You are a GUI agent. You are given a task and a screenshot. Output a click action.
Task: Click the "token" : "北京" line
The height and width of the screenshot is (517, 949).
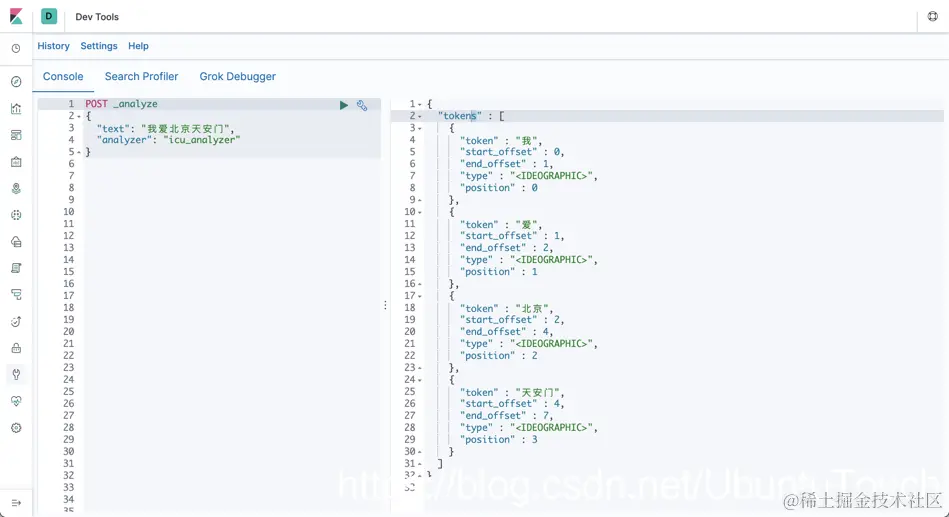(507, 308)
